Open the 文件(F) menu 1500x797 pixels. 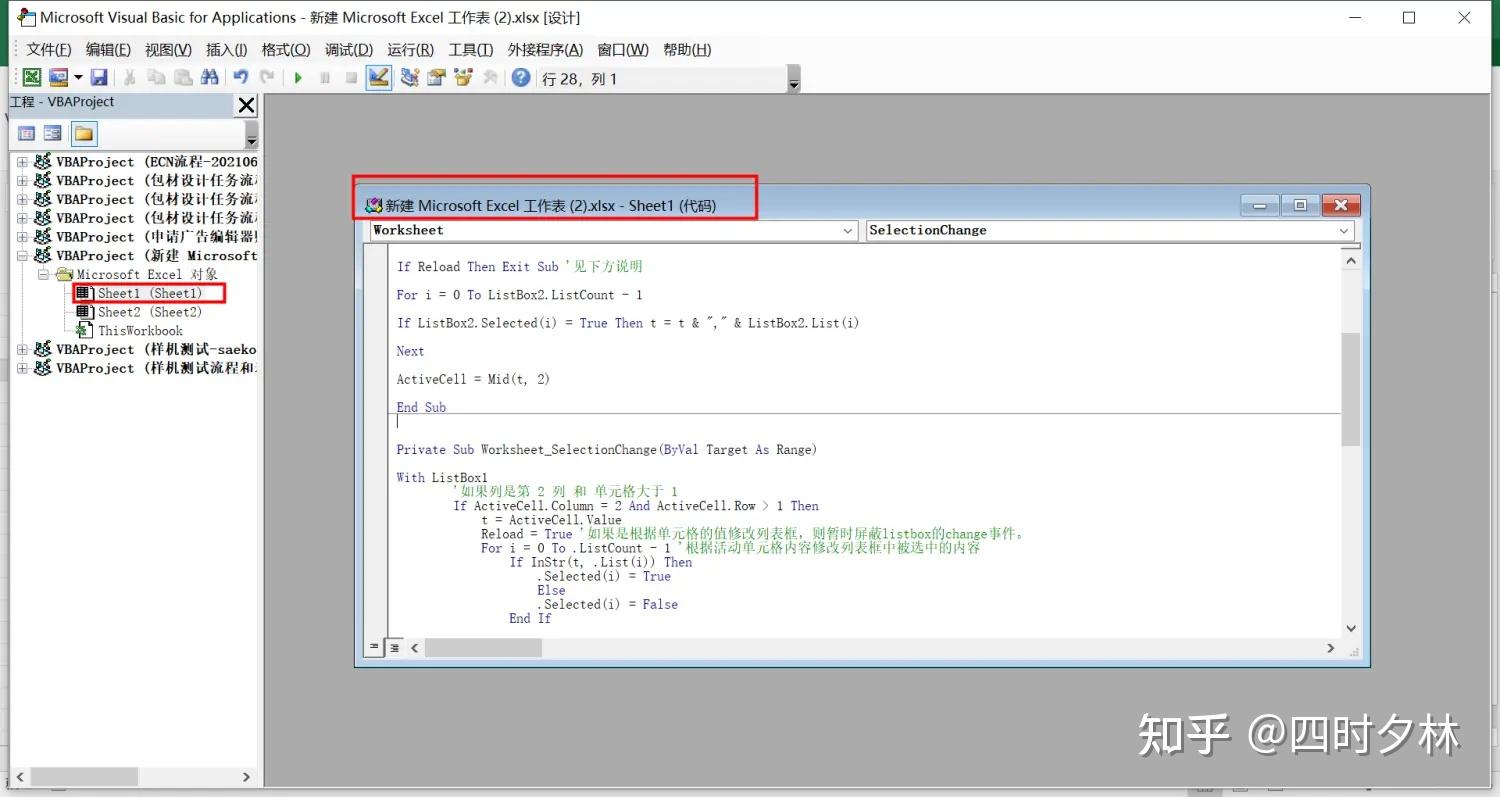[49, 49]
